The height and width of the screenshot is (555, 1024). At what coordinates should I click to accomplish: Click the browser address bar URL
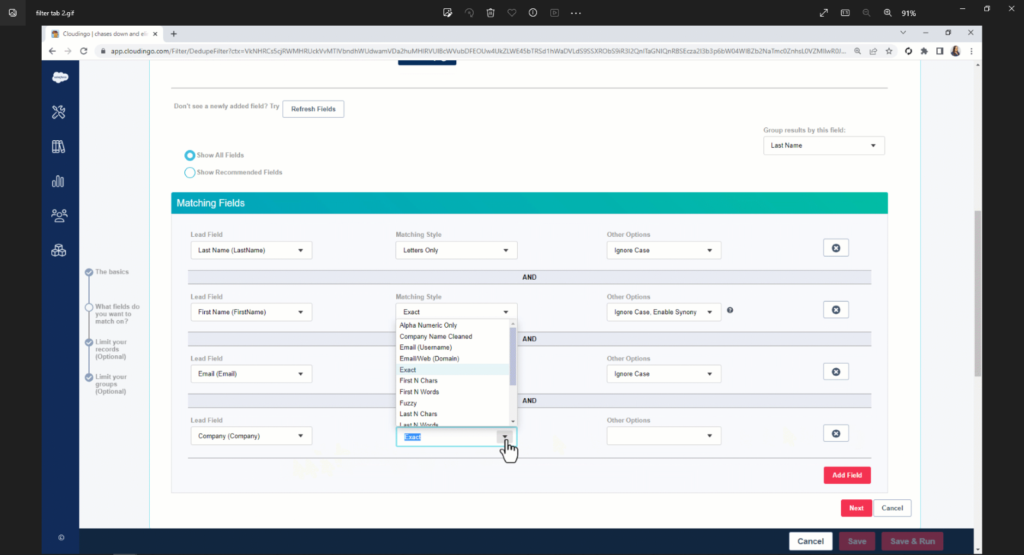tap(478, 51)
